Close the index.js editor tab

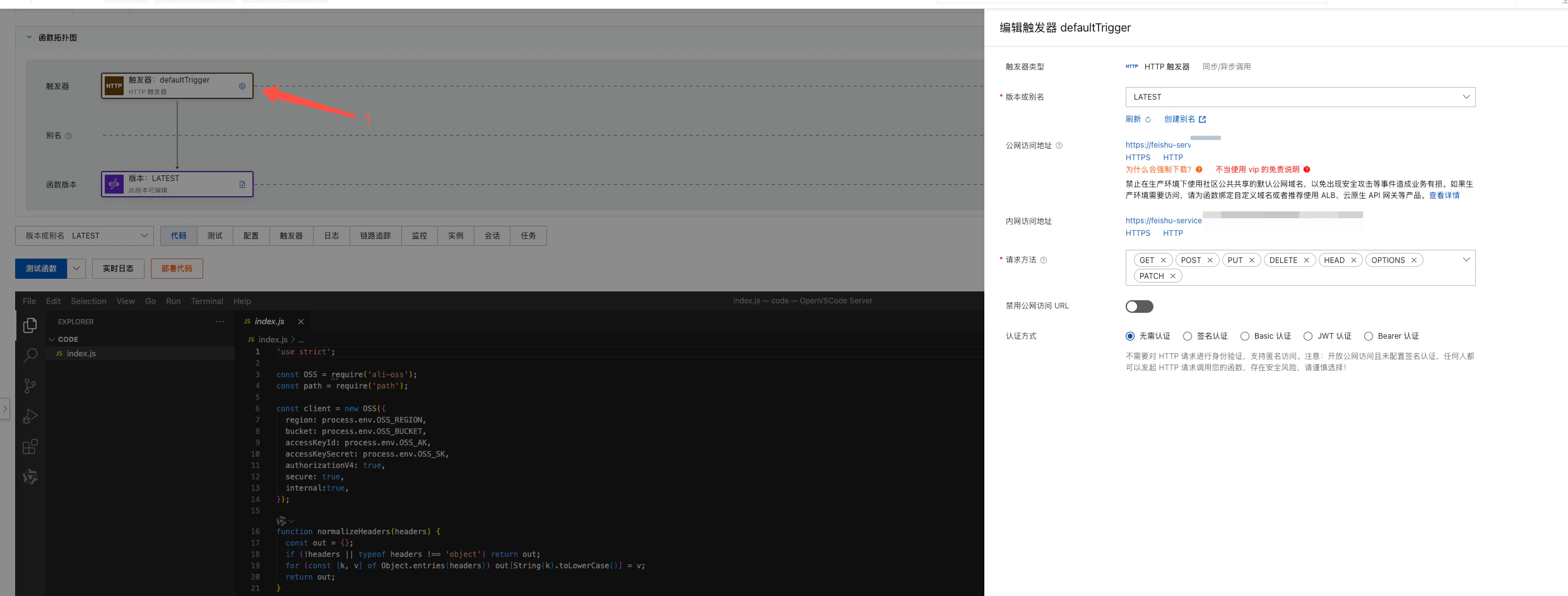[x=301, y=322]
